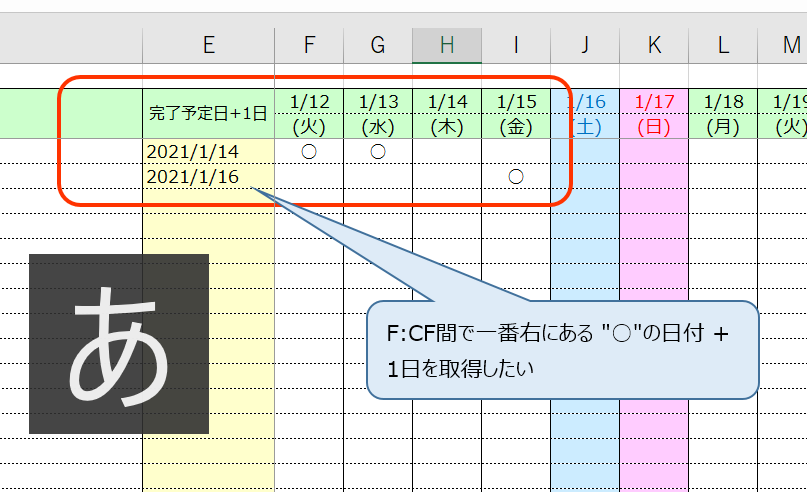Image resolution: width=807 pixels, height=492 pixels.
Task: Click the highlighted column H header
Action: (447, 44)
